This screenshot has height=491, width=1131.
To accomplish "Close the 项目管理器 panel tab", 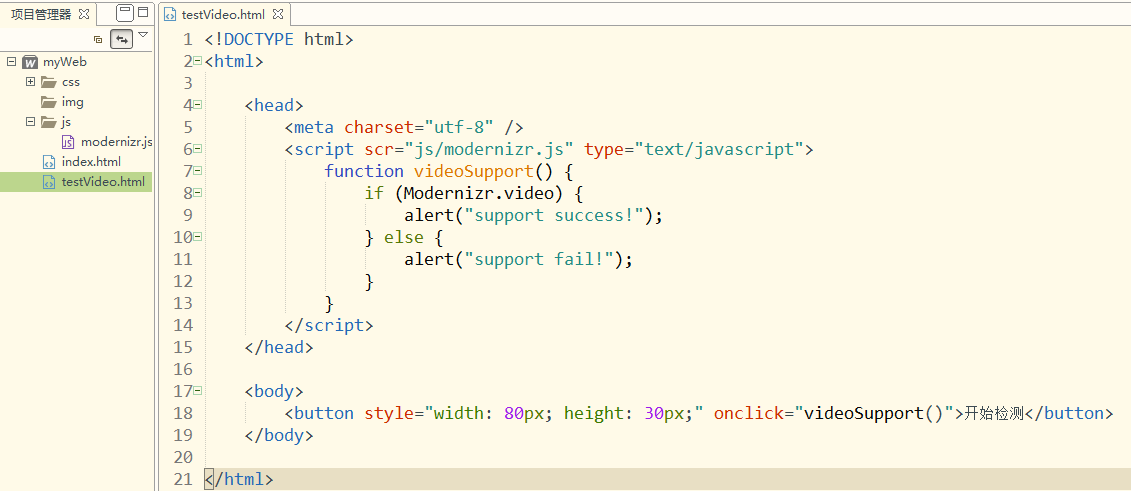I will [84, 14].
